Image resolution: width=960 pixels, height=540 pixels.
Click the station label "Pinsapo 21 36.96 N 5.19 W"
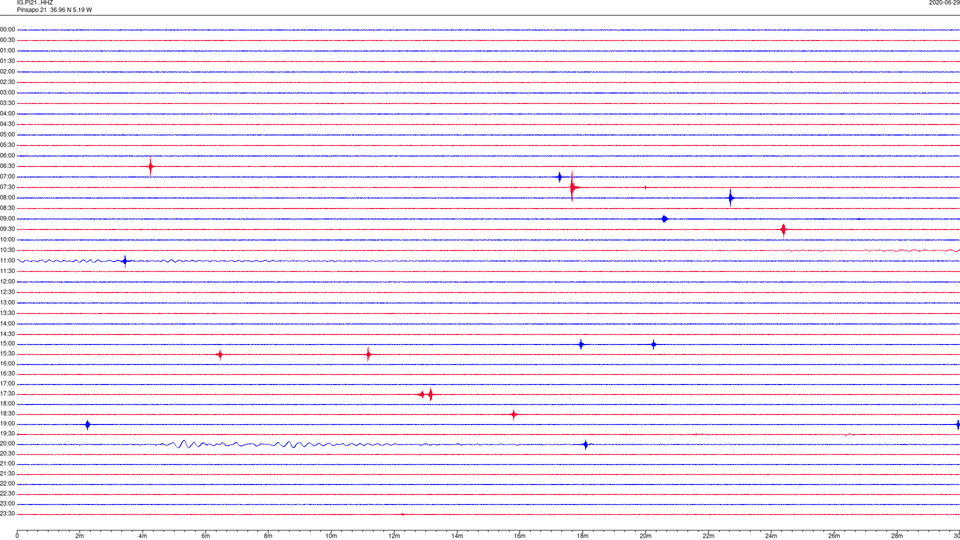(x=54, y=10)
